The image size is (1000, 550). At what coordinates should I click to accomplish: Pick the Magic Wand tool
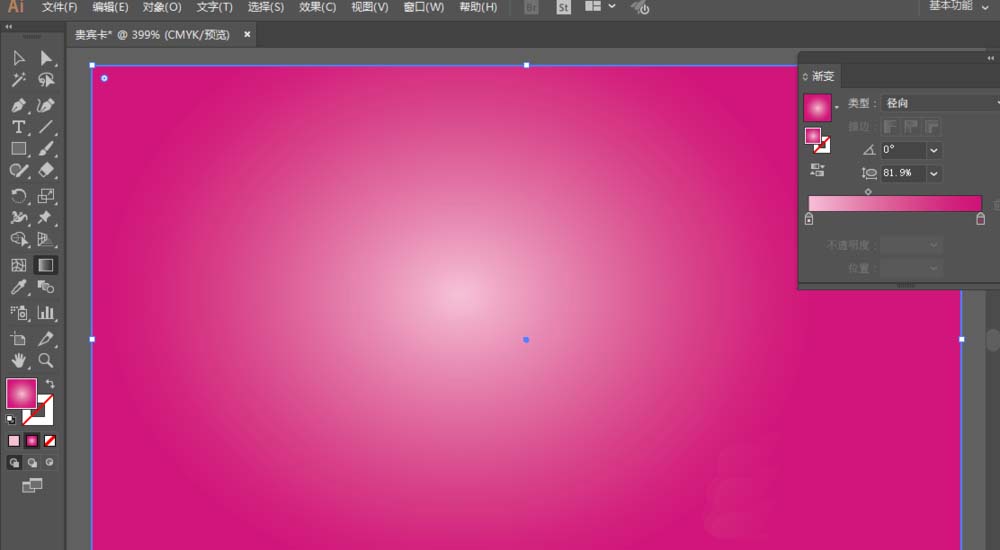click(18, 80)
